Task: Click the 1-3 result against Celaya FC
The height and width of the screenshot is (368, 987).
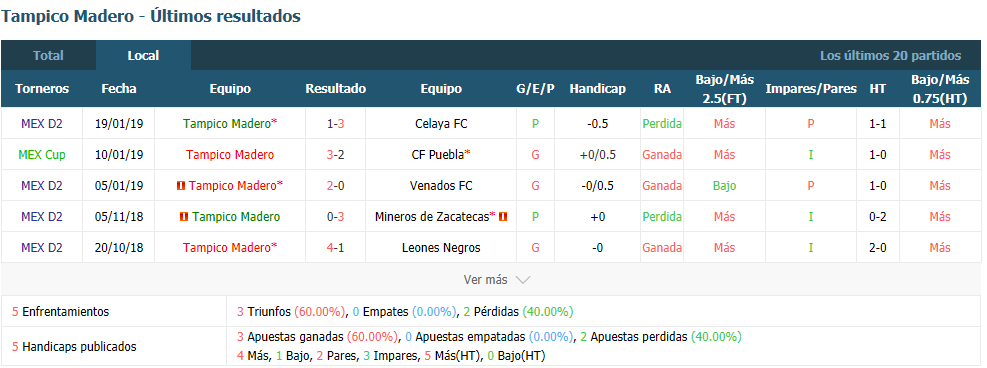Action: tap(336, 124)
